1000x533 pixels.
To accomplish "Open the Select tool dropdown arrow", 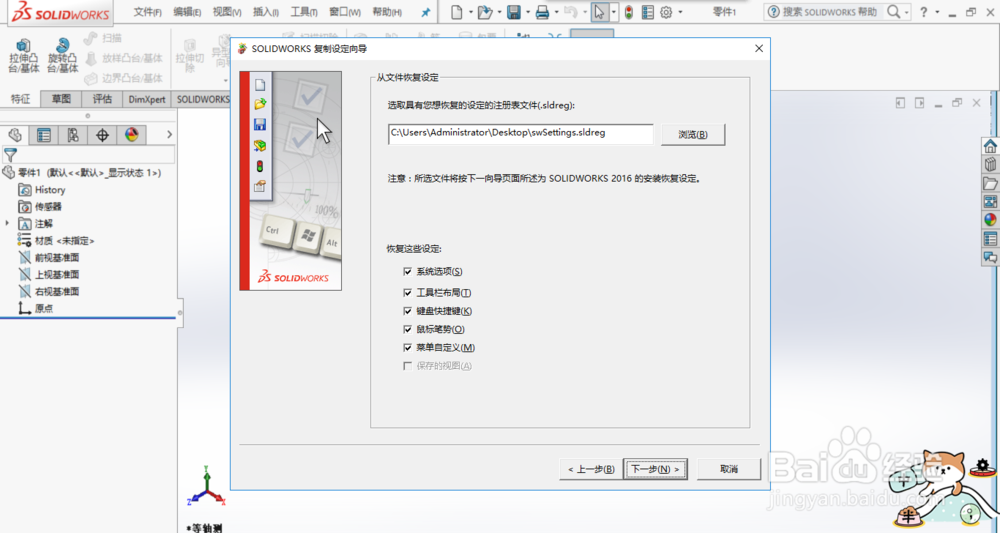I will (614, 12).
